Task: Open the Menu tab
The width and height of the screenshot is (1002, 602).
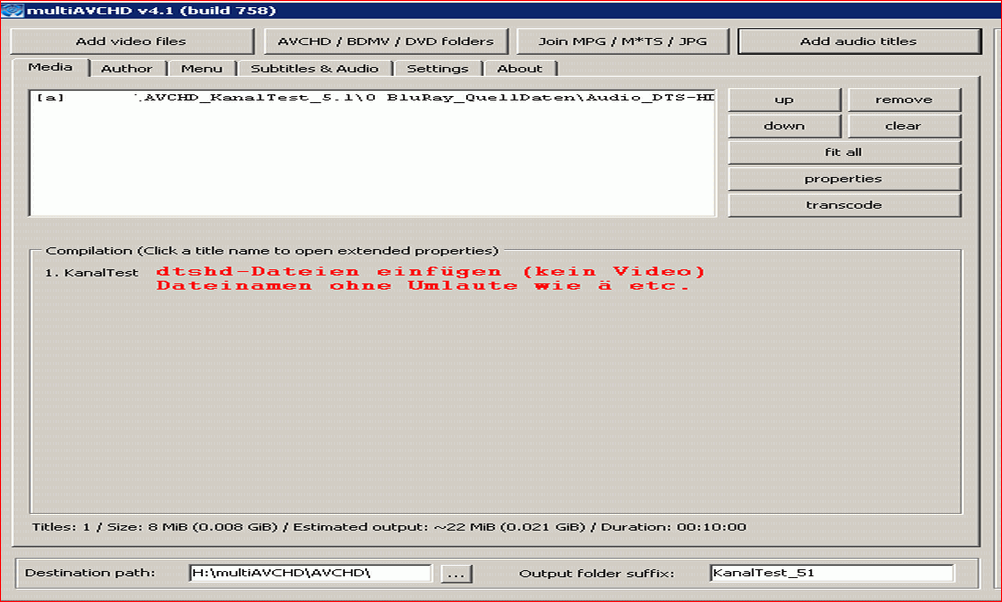Action: (202, 68)
